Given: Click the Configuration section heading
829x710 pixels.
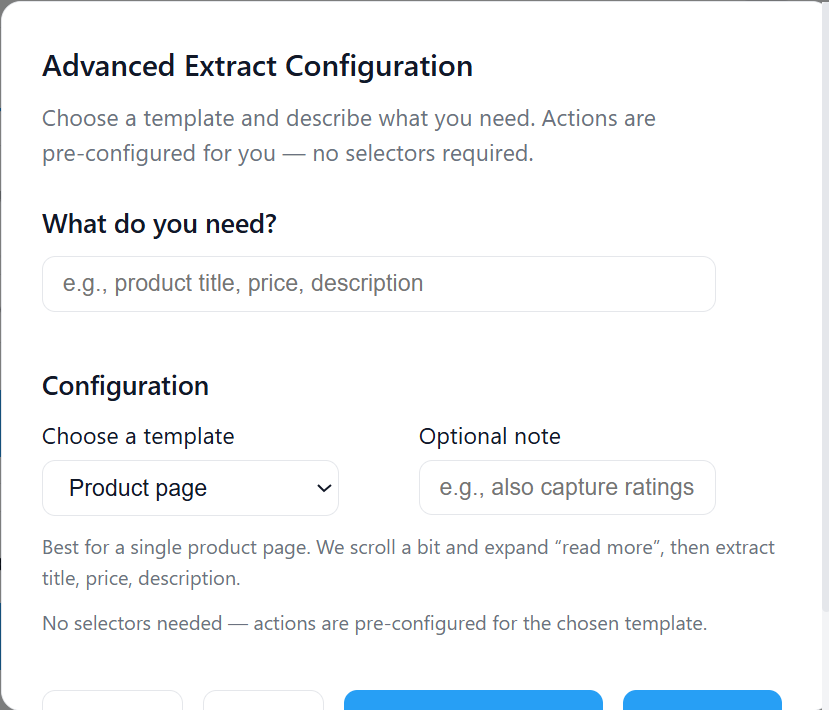Looking at the screenshot, I should [x=125, y=386].
